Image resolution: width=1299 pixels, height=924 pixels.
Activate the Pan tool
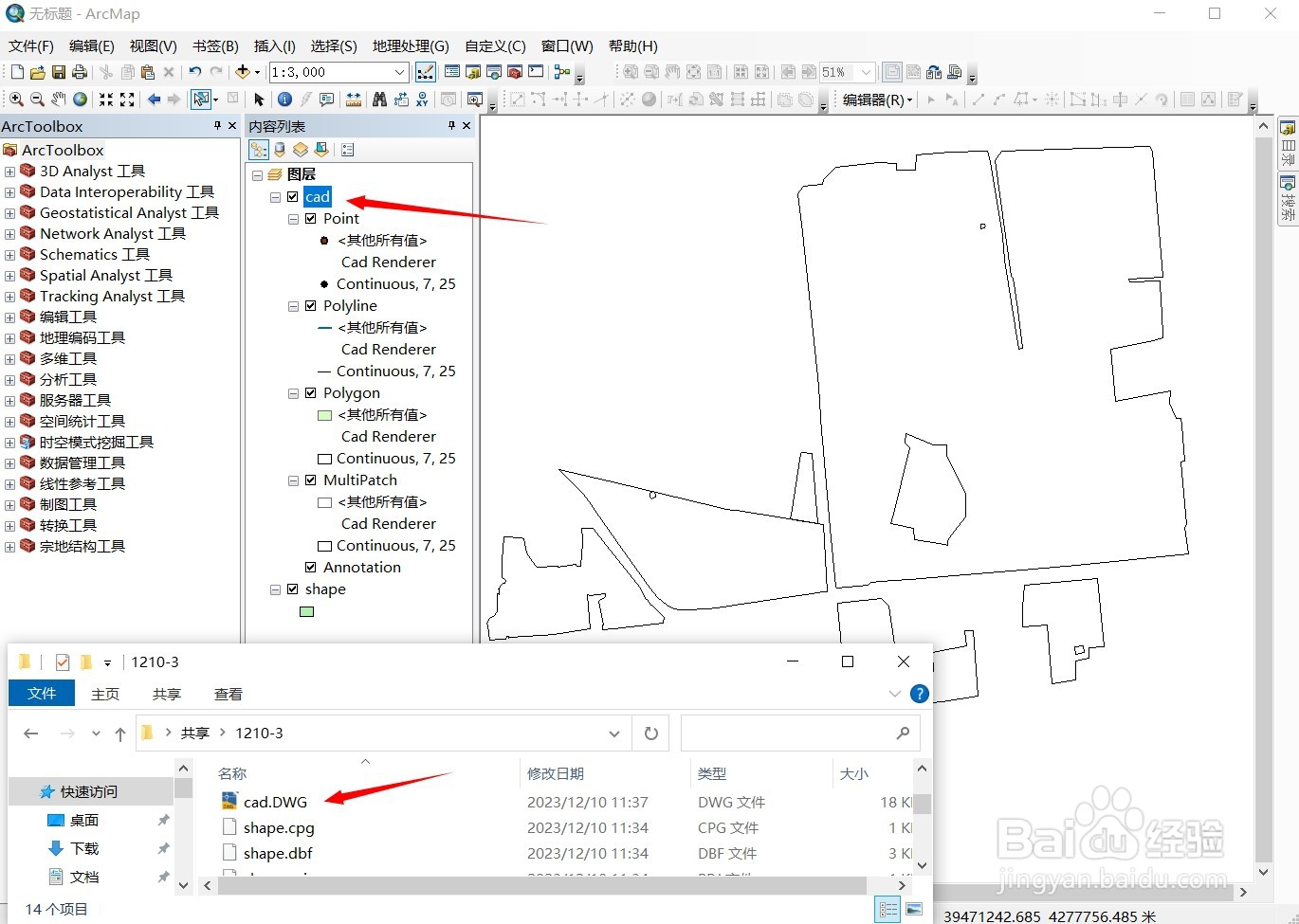(58, 99)
